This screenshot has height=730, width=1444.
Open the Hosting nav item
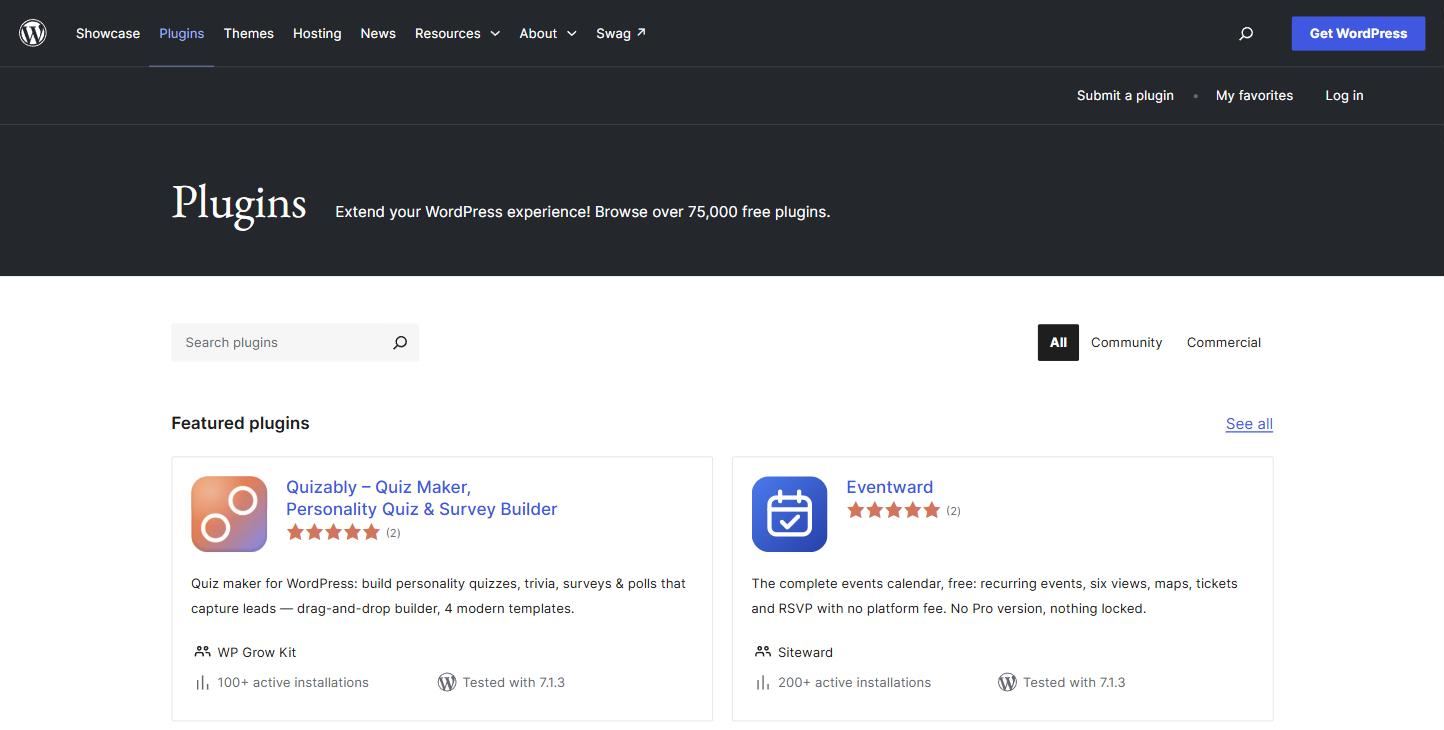click(x=317, y=33)
